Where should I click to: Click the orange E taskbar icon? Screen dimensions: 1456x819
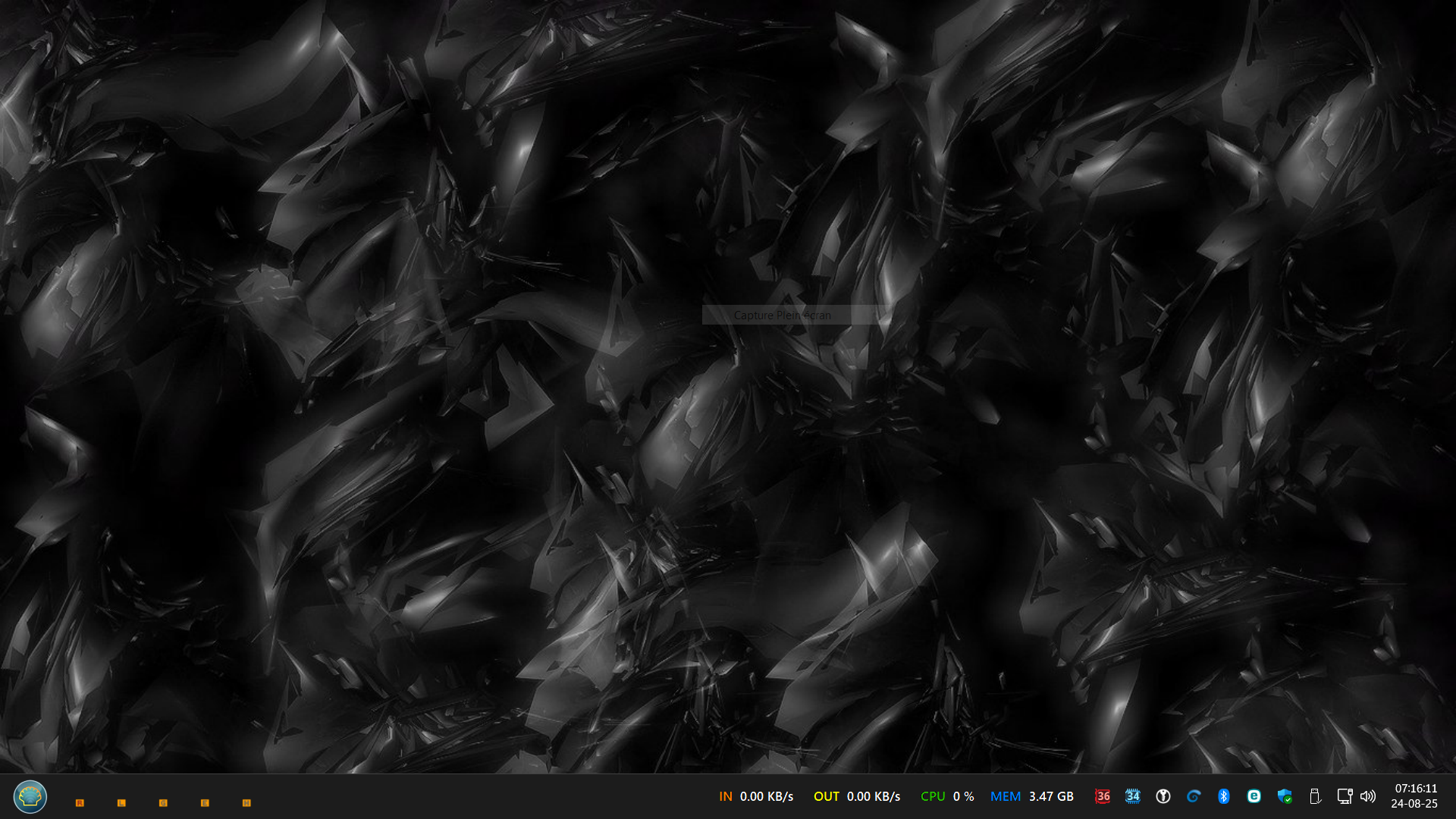(x=205, y=802)
